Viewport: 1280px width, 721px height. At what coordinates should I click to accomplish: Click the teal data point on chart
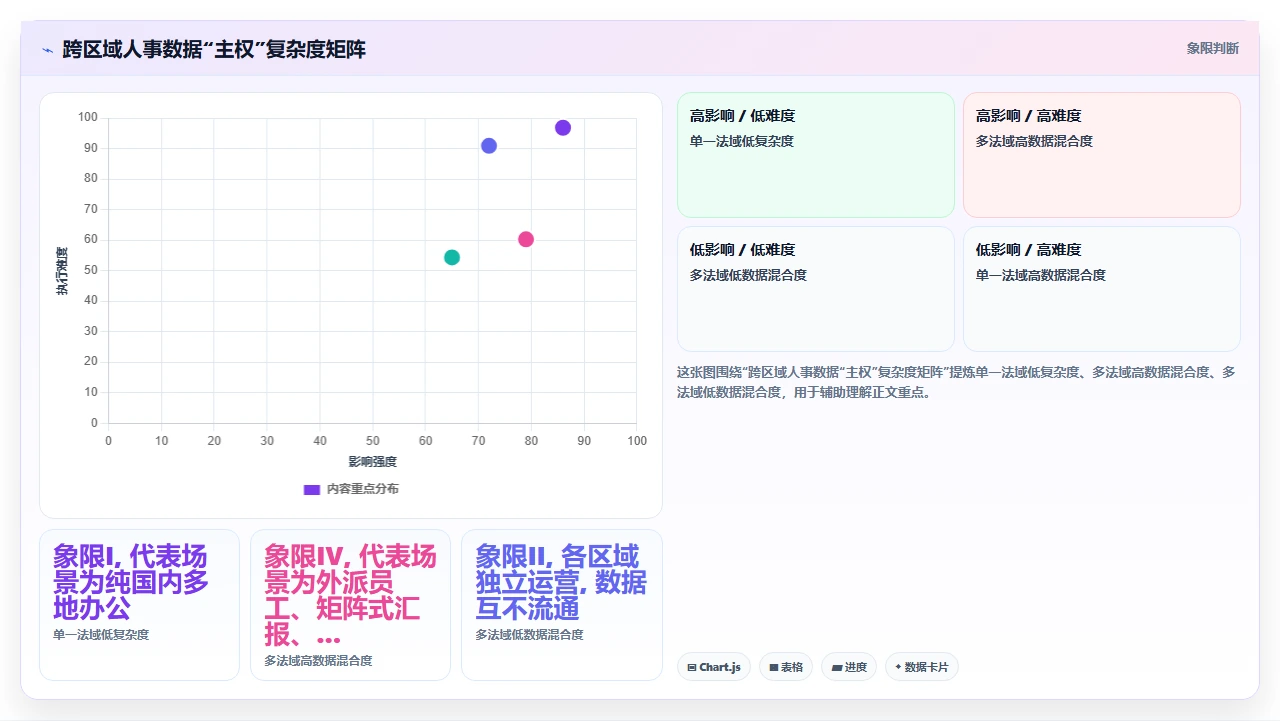452,257
